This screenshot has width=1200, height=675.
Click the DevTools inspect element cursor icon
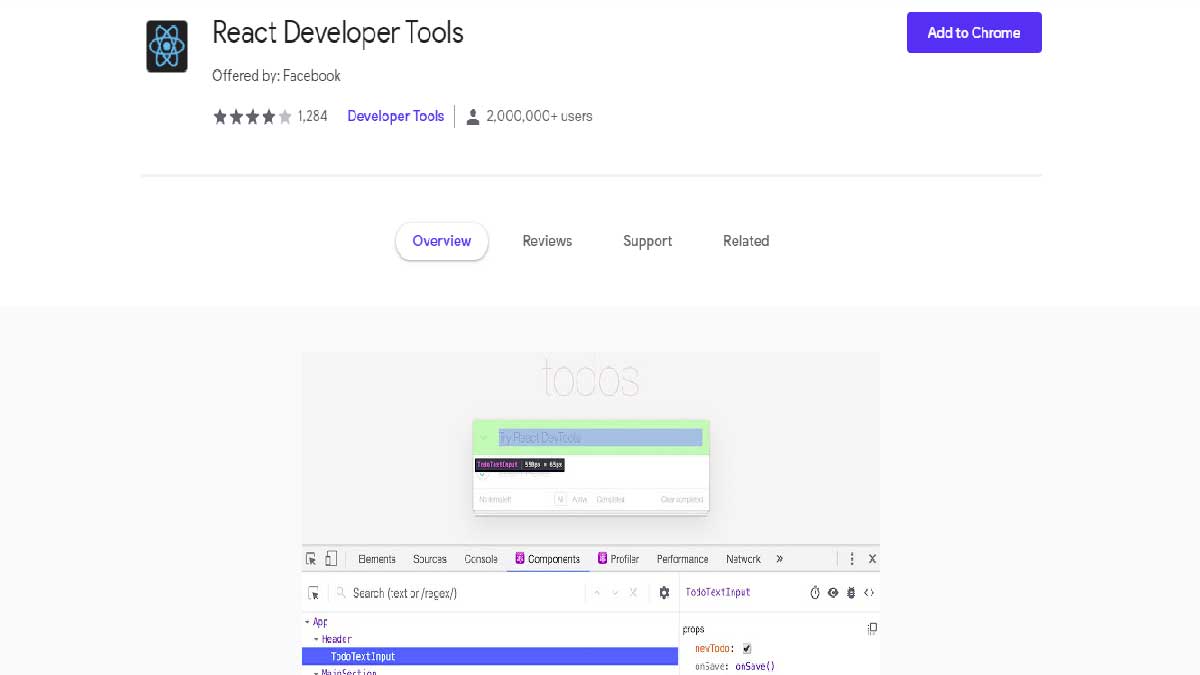(x=311, y=559)
